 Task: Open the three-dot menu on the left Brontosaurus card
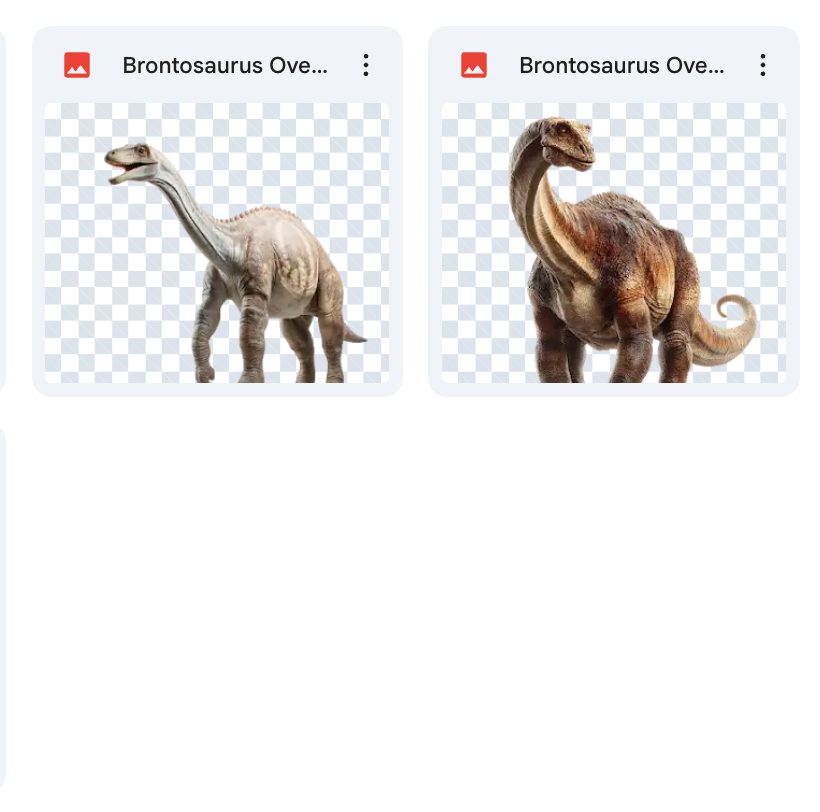366,65
